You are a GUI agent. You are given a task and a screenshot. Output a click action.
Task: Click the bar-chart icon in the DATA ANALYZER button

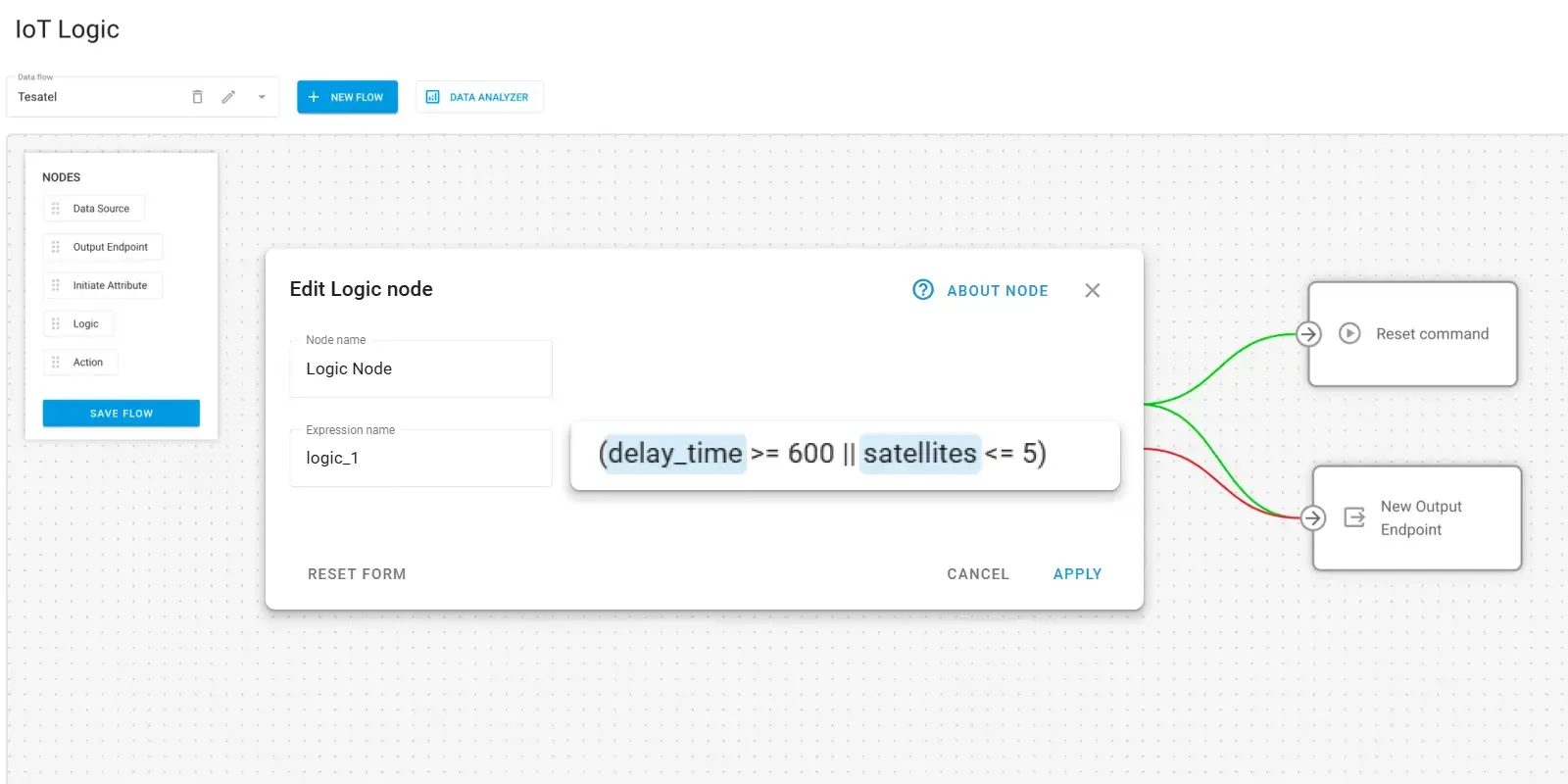pos(432,96)
